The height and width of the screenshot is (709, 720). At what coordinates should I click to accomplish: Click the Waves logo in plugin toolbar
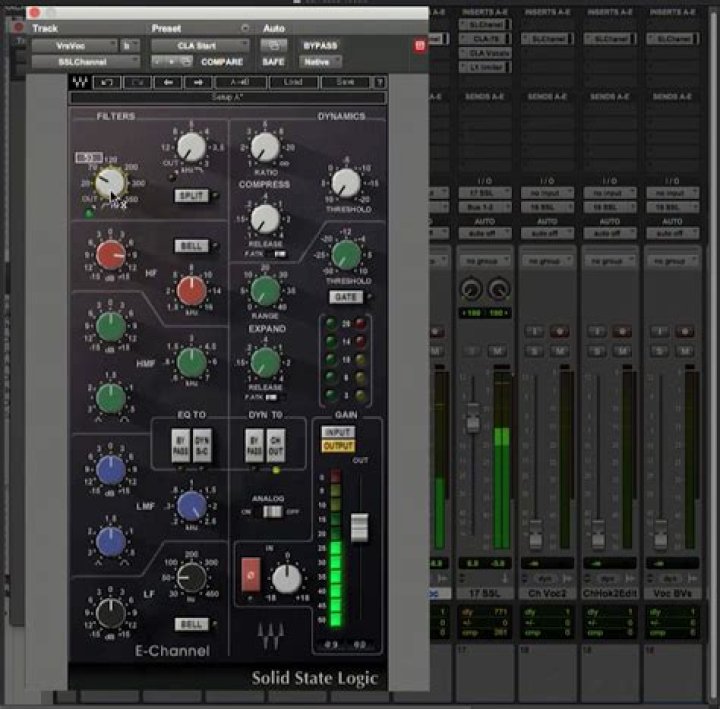coord(80,82)
